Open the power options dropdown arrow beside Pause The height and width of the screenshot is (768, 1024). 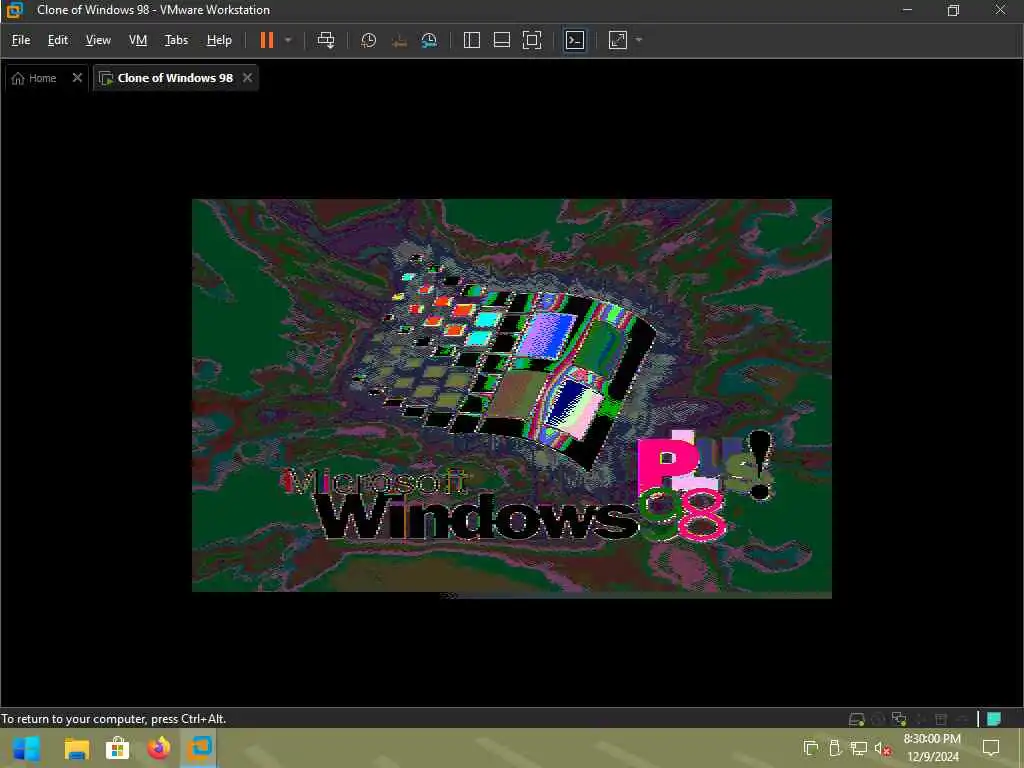(288, 40)
